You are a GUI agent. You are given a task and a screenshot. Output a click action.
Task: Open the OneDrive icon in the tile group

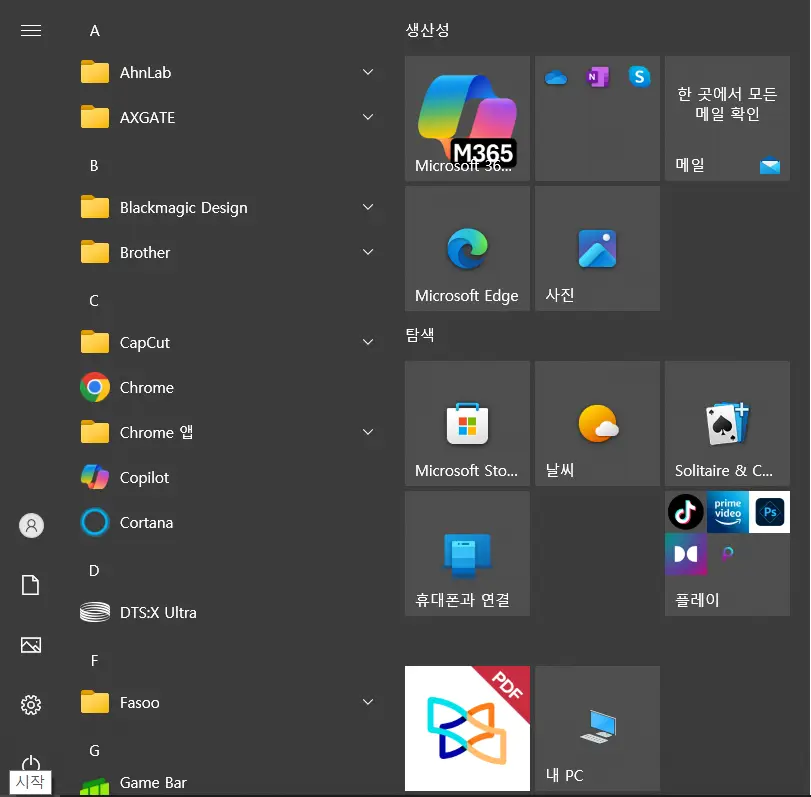pos(556,77)
